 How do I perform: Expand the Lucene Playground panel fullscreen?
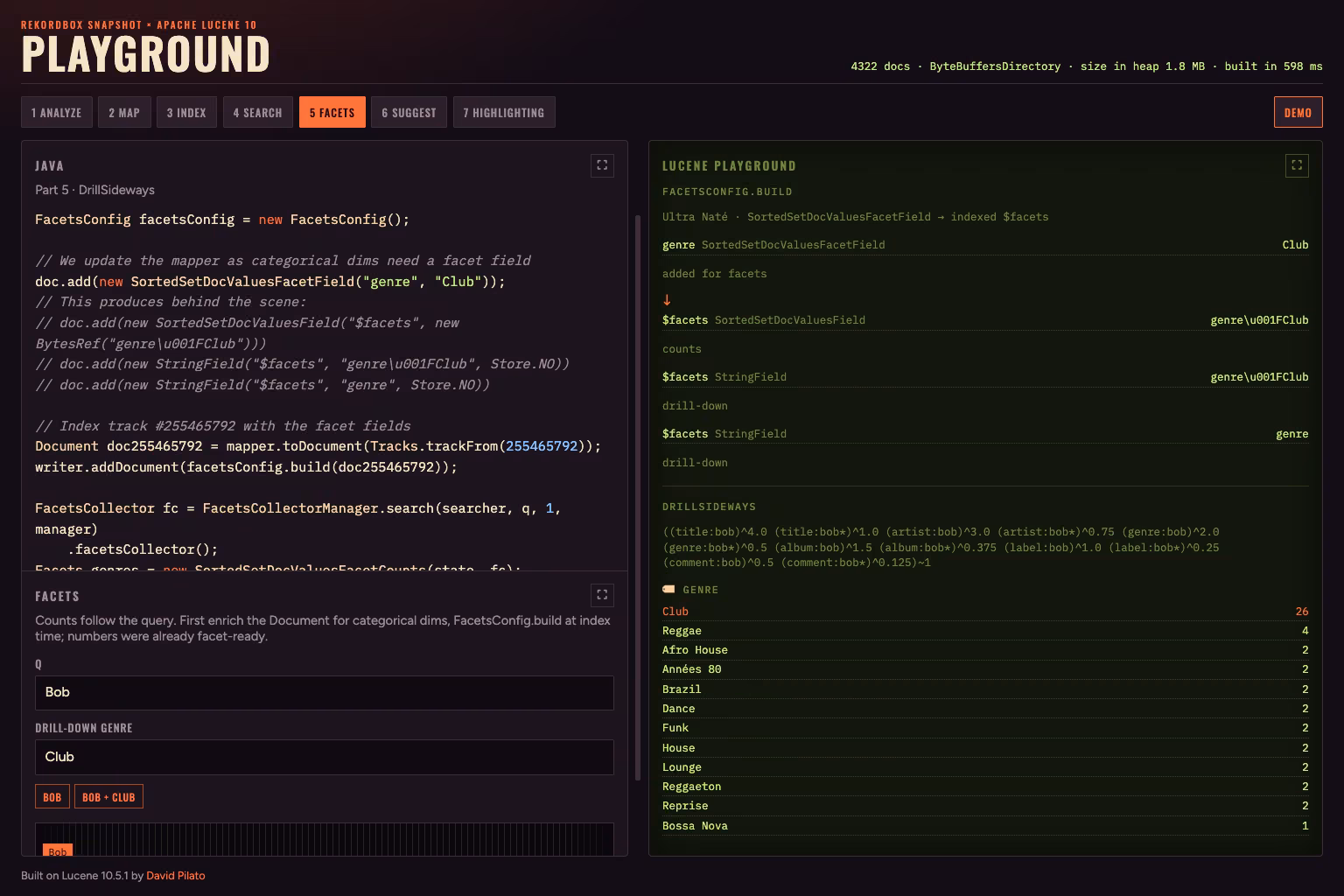coord(1297,165)
